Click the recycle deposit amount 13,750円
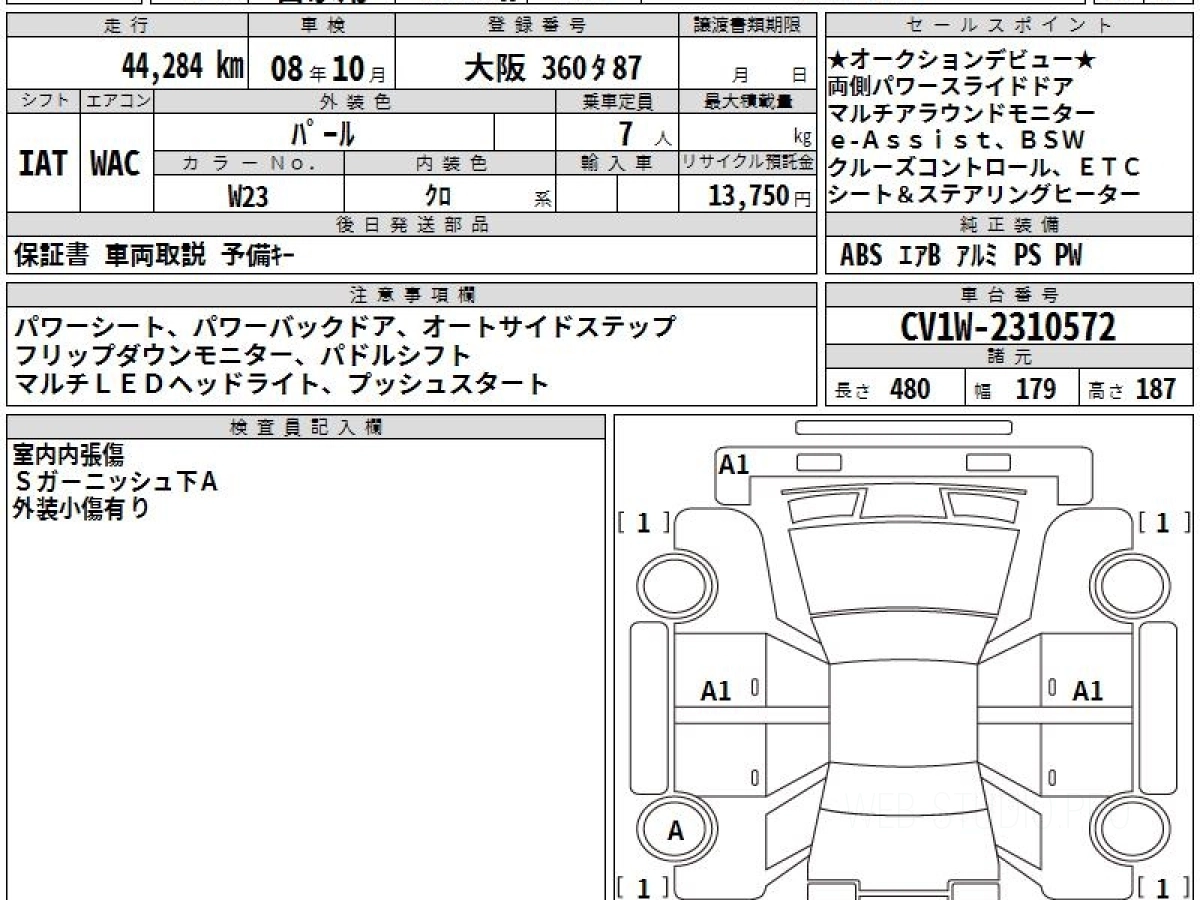This screenshot has width=1200, height=900. tap(748, 196)
